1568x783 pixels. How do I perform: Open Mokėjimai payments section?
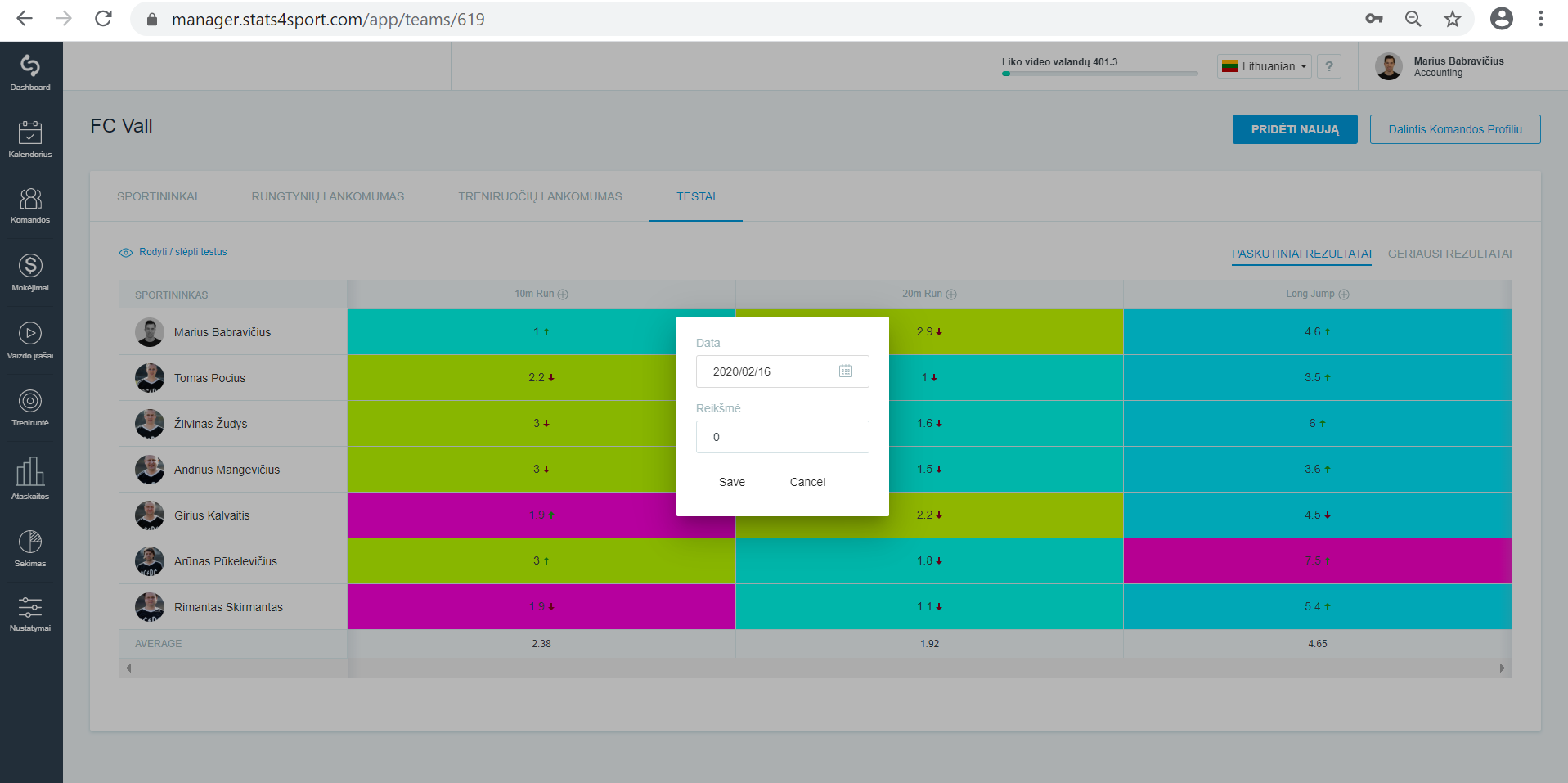30,272
